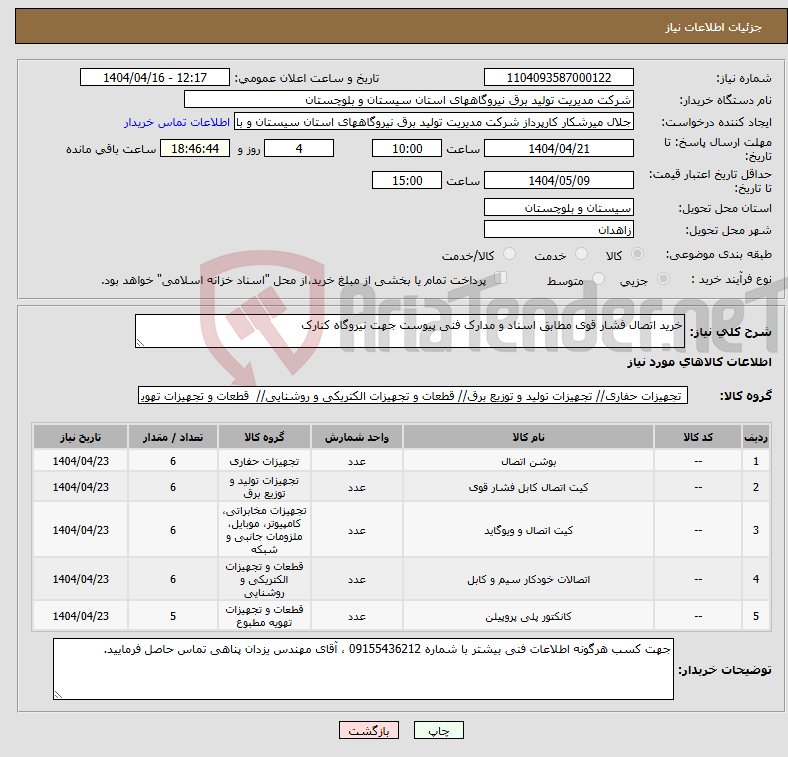Image resolution: width=788 pixels, height=757 pixels.
Task: Select the جزیی purchase type radio
Action: [x=663, y=278]
